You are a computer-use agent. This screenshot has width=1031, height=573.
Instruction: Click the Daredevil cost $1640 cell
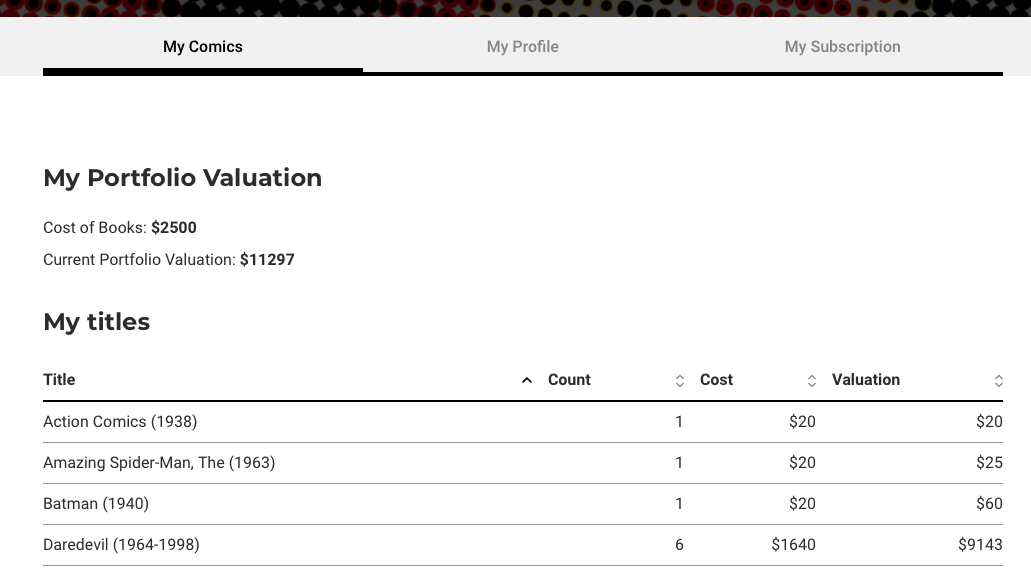coord(793,545)
